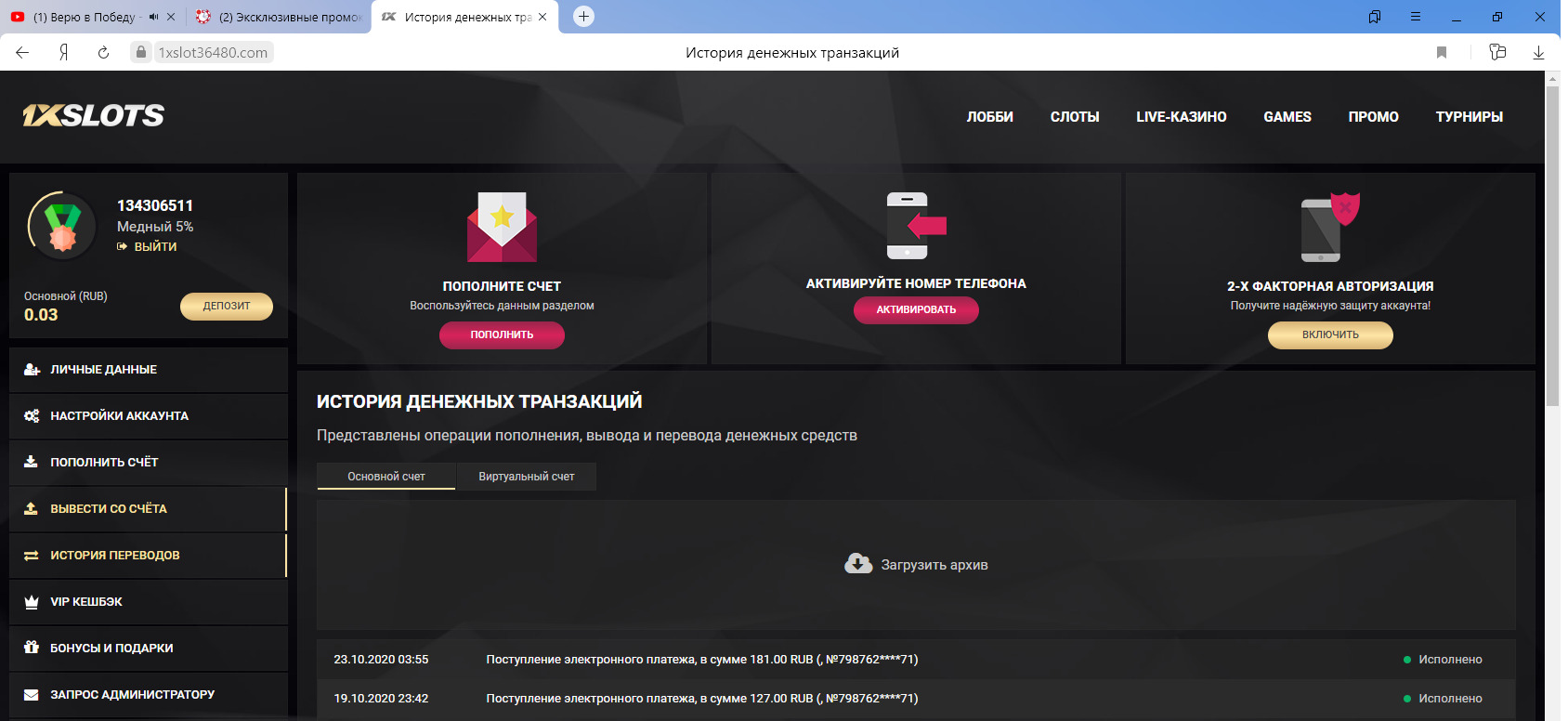Click the padlock site security icon

pyautogui.click(x=141, y=52)
